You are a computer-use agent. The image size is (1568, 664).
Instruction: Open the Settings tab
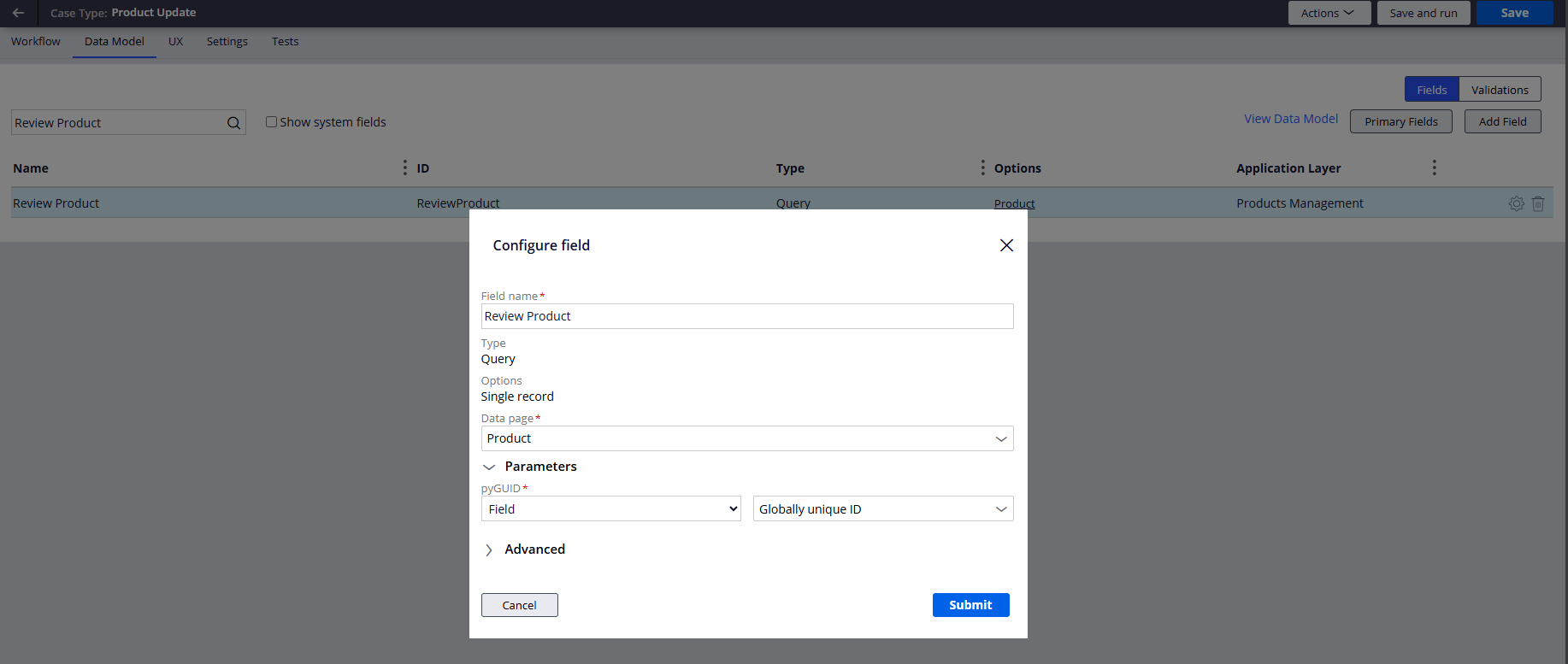pyautogui.click(x=227, y=41)
